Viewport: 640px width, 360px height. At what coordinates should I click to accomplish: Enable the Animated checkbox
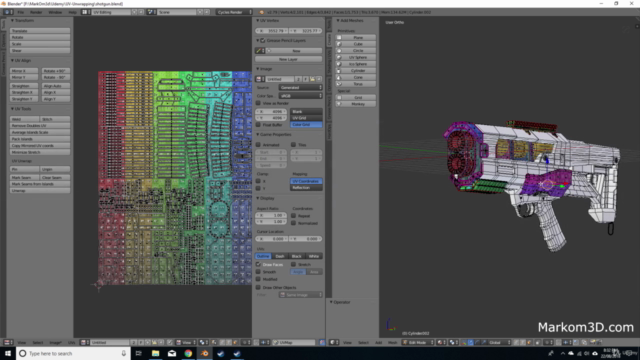[x=258, y=144]
